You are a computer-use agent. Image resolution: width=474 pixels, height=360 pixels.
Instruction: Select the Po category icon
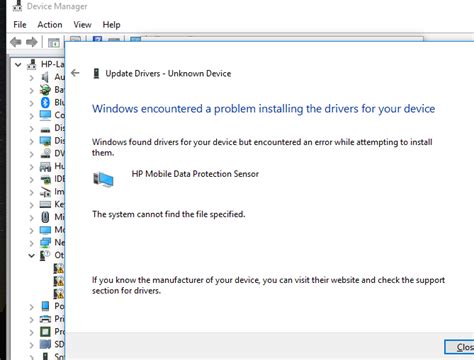tap(45, 306)
